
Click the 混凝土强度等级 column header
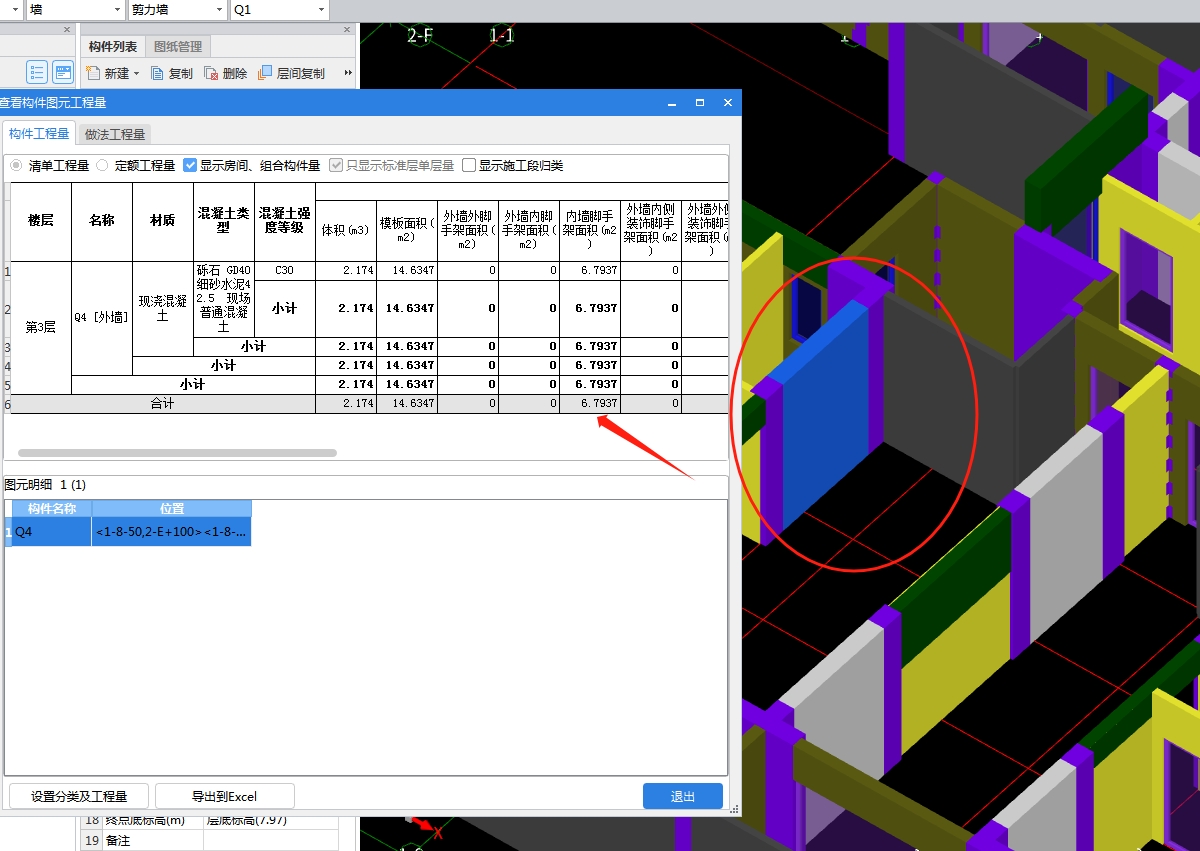pyautogui.click(x=285, y=221)
